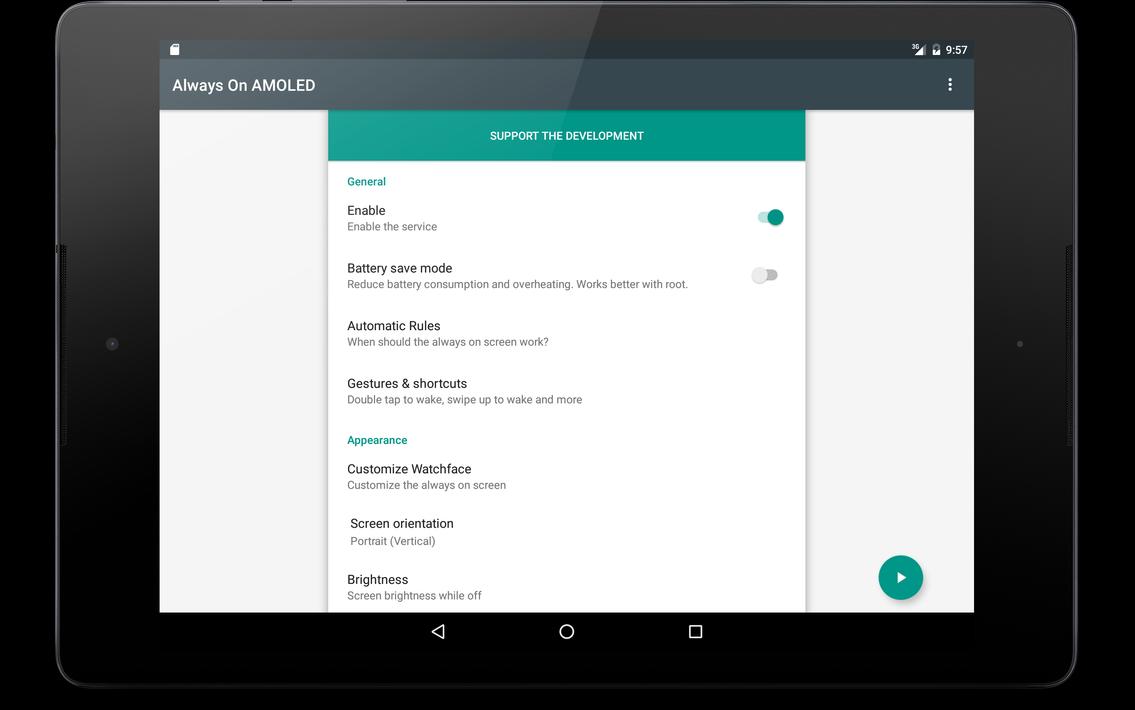
Task: Disable the Enable service switch
Action: point(770,217)
